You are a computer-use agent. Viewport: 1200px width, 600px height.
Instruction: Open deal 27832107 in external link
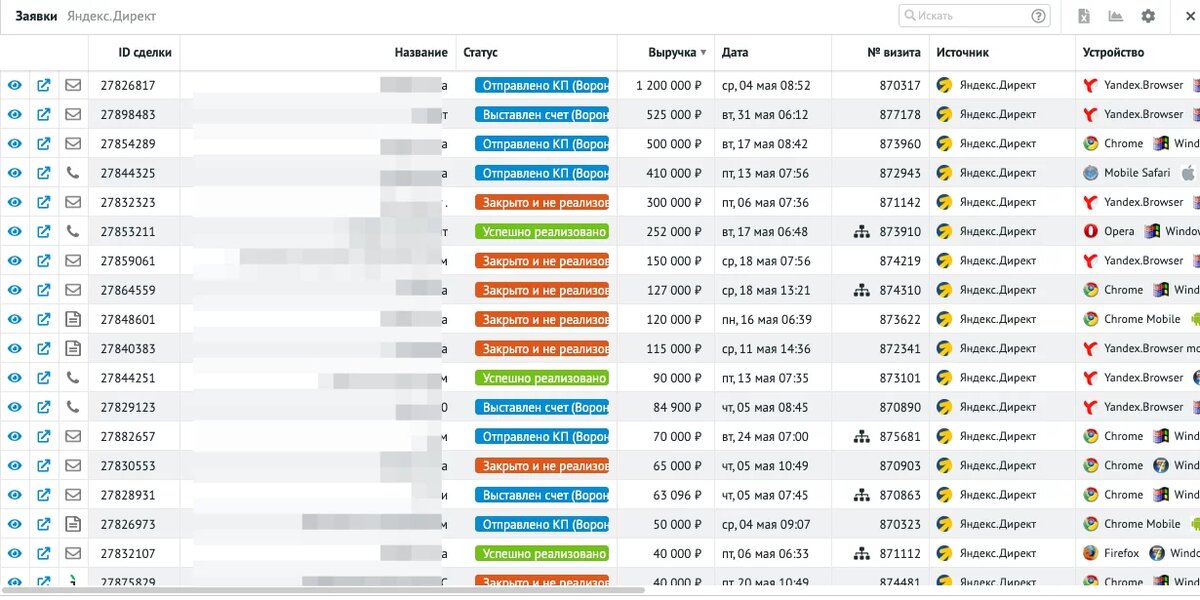coord(44,553)
